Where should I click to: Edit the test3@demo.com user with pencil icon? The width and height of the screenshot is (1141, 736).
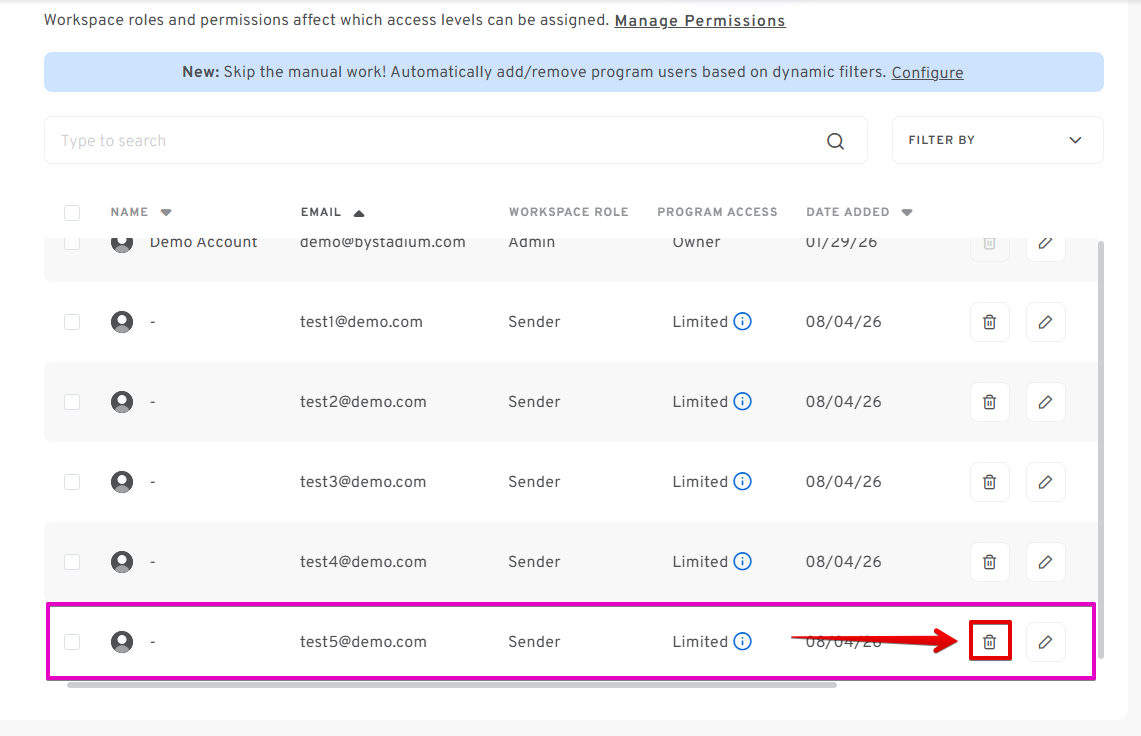[x=1046, y=482]
